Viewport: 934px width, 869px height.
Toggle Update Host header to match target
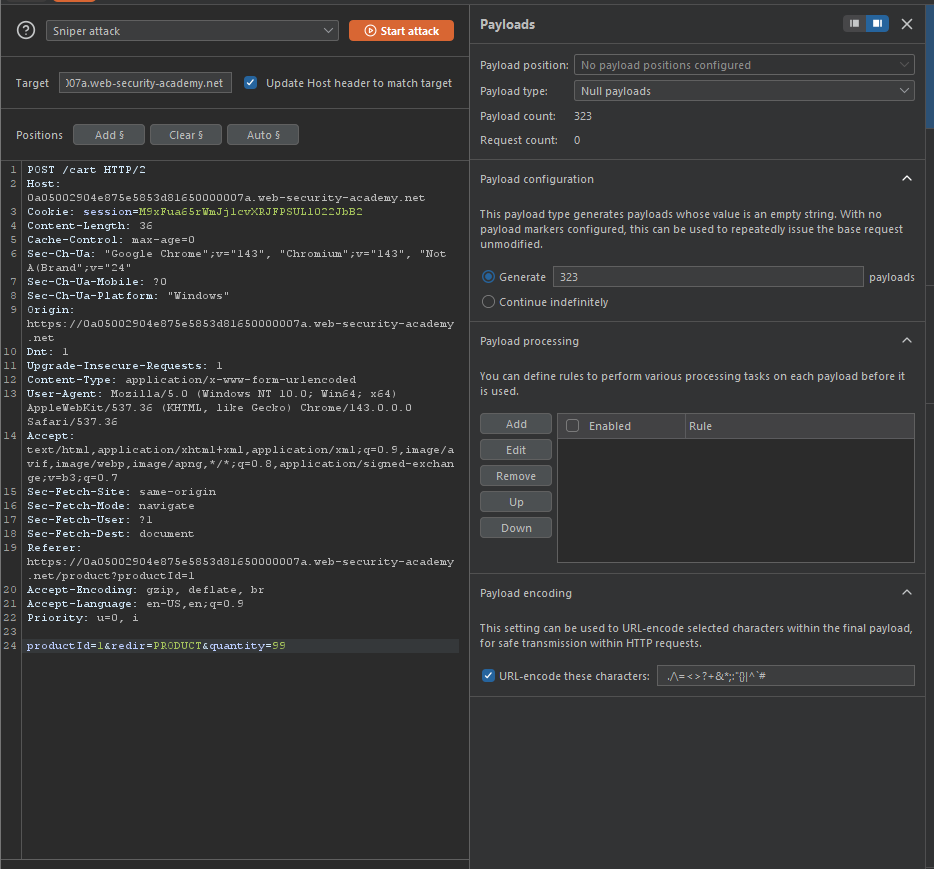point(251,83)
